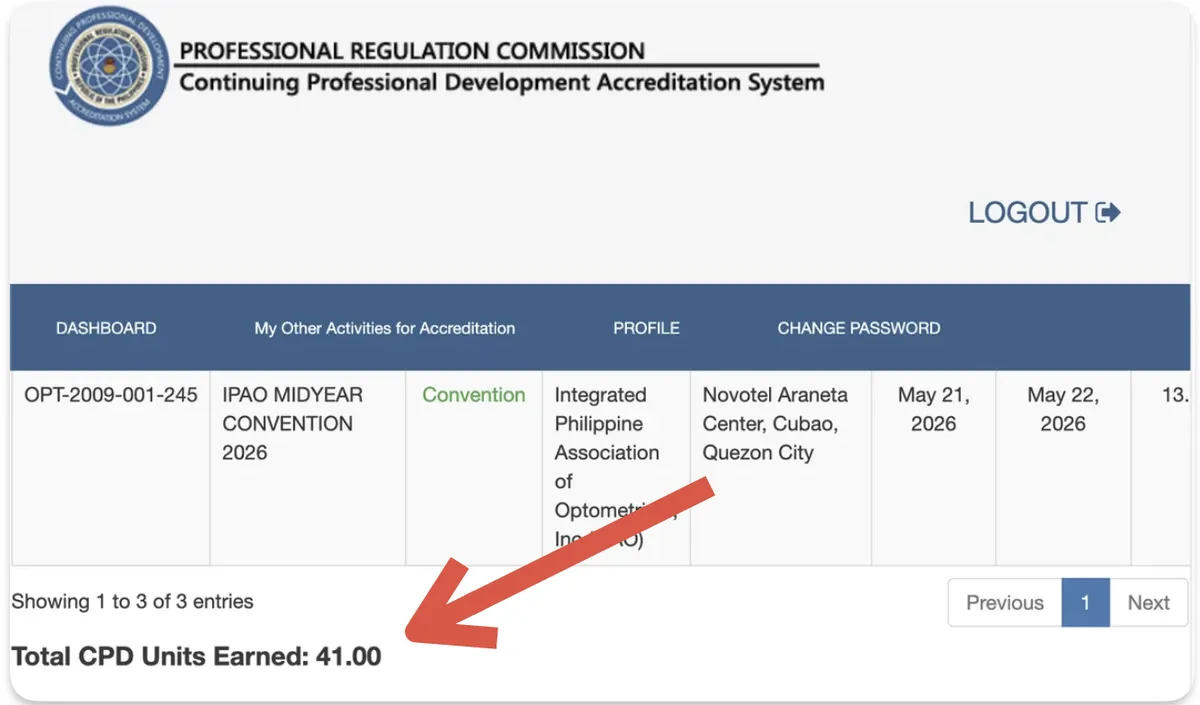1200x705 pixels.
Task: Log out via the LOGOUT link
Action: pos(1044,212)
